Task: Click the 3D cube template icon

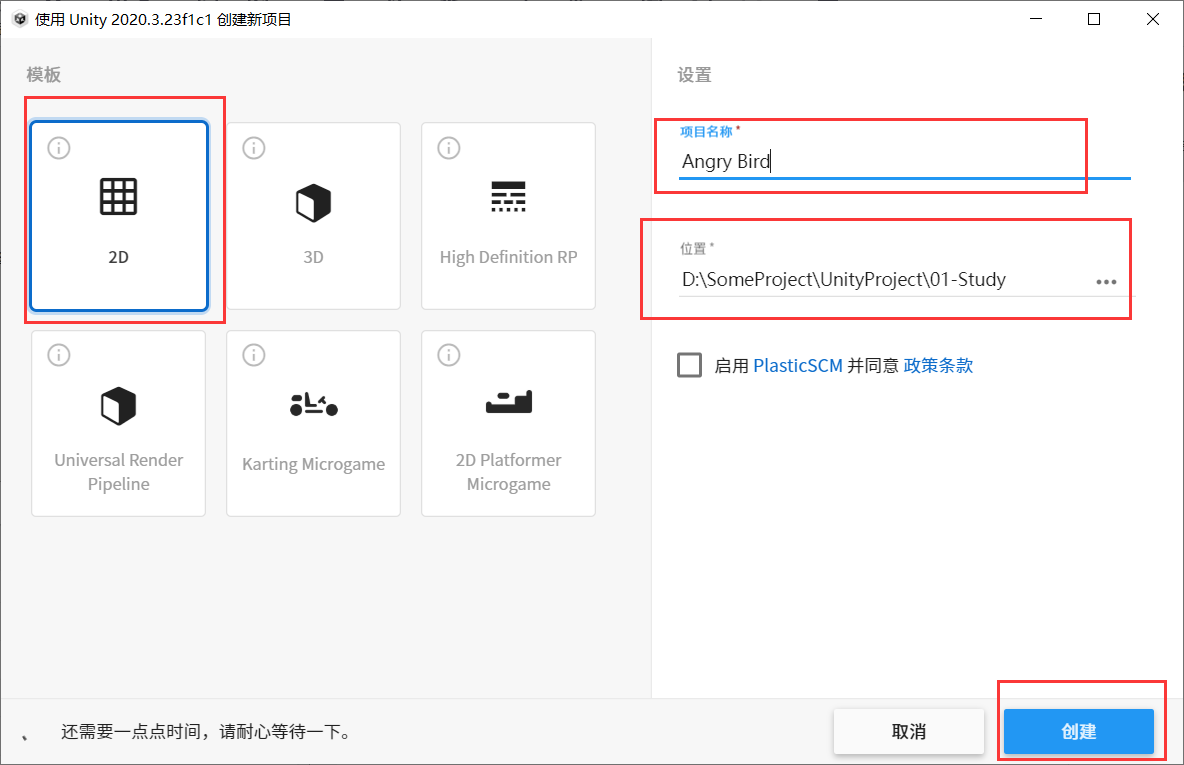Action: [313, 202]
